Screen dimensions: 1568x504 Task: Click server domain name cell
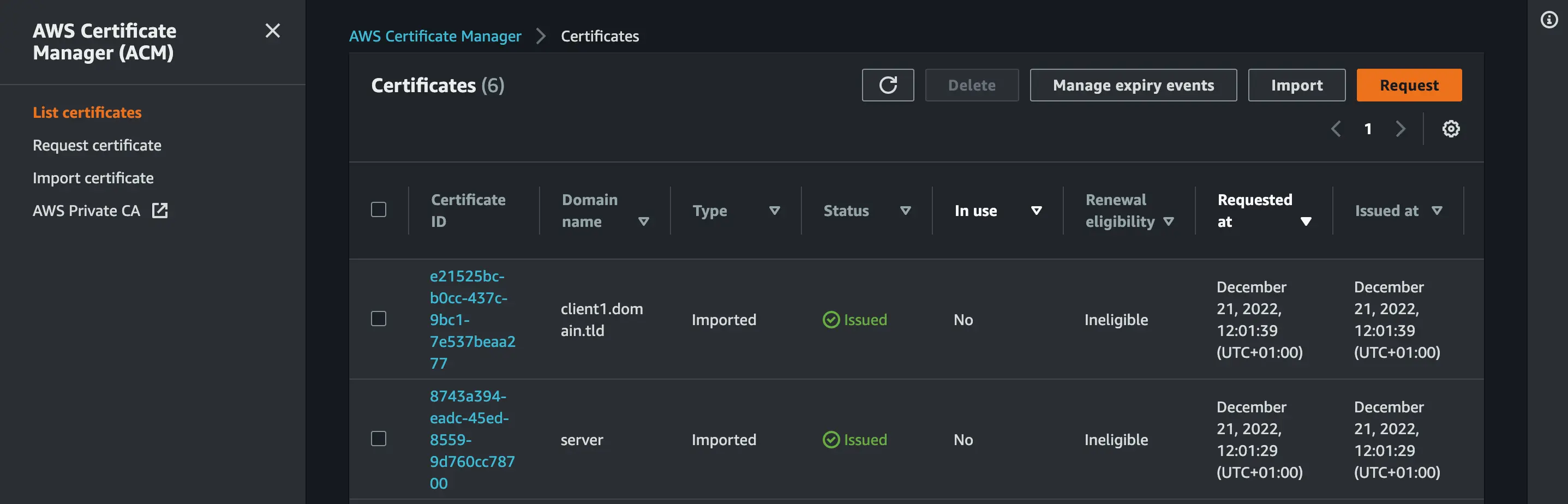(x=581, y=440)
